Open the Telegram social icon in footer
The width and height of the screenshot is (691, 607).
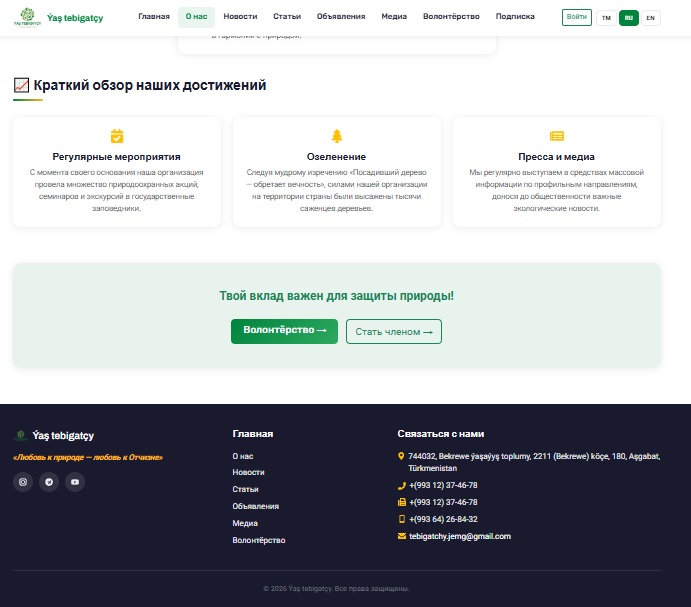click(49, 482)
